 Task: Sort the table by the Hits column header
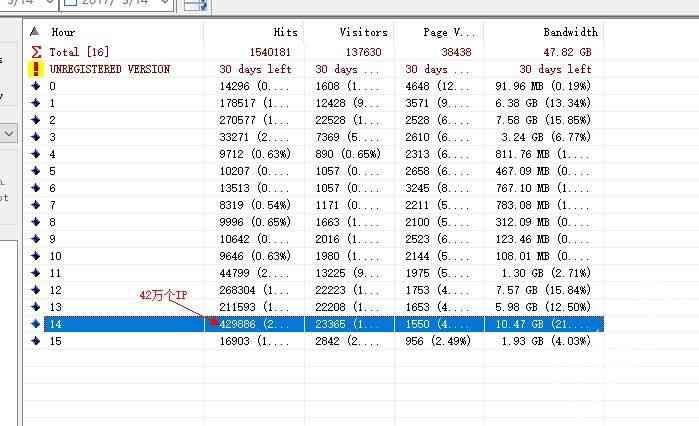pos(285,32)
